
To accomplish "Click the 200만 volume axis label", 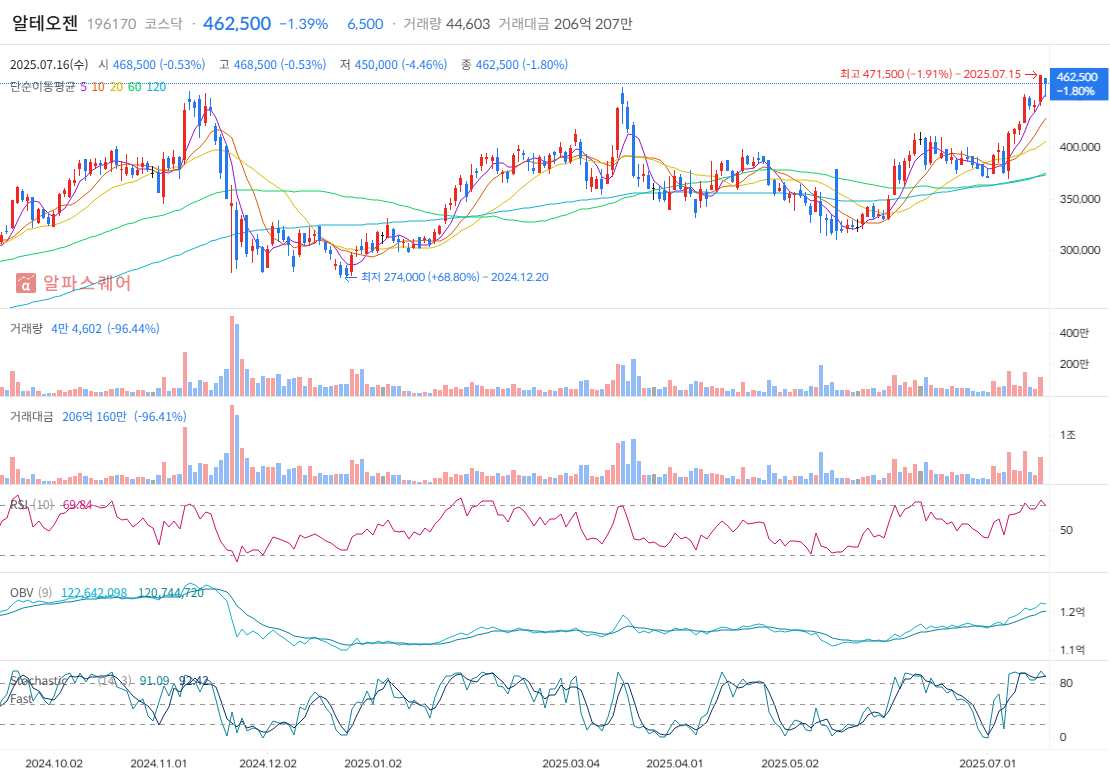I will (x=1074, y=364).
